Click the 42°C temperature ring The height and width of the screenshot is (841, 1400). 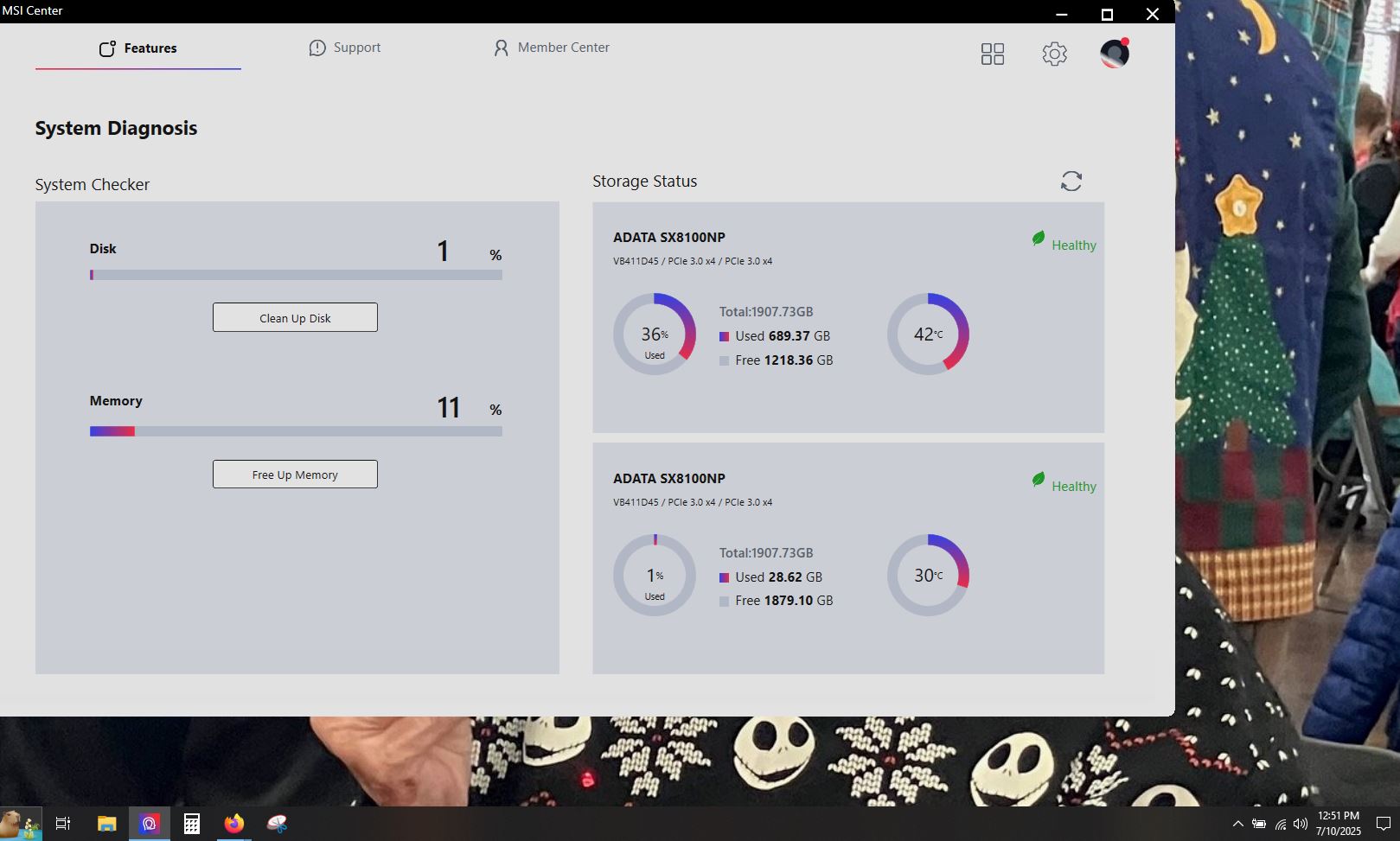coord(928,334)
